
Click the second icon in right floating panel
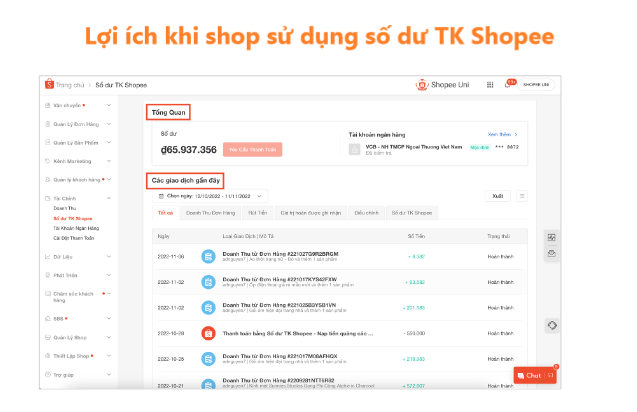551,254
